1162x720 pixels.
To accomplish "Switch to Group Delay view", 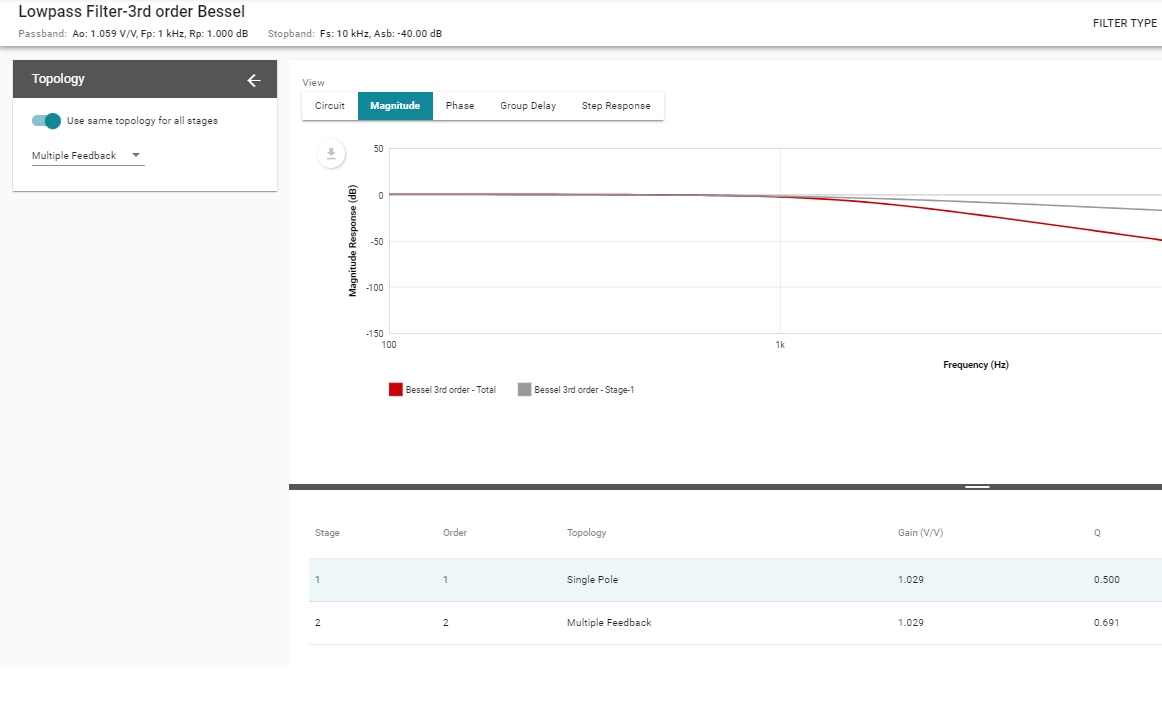I will 528,106.
